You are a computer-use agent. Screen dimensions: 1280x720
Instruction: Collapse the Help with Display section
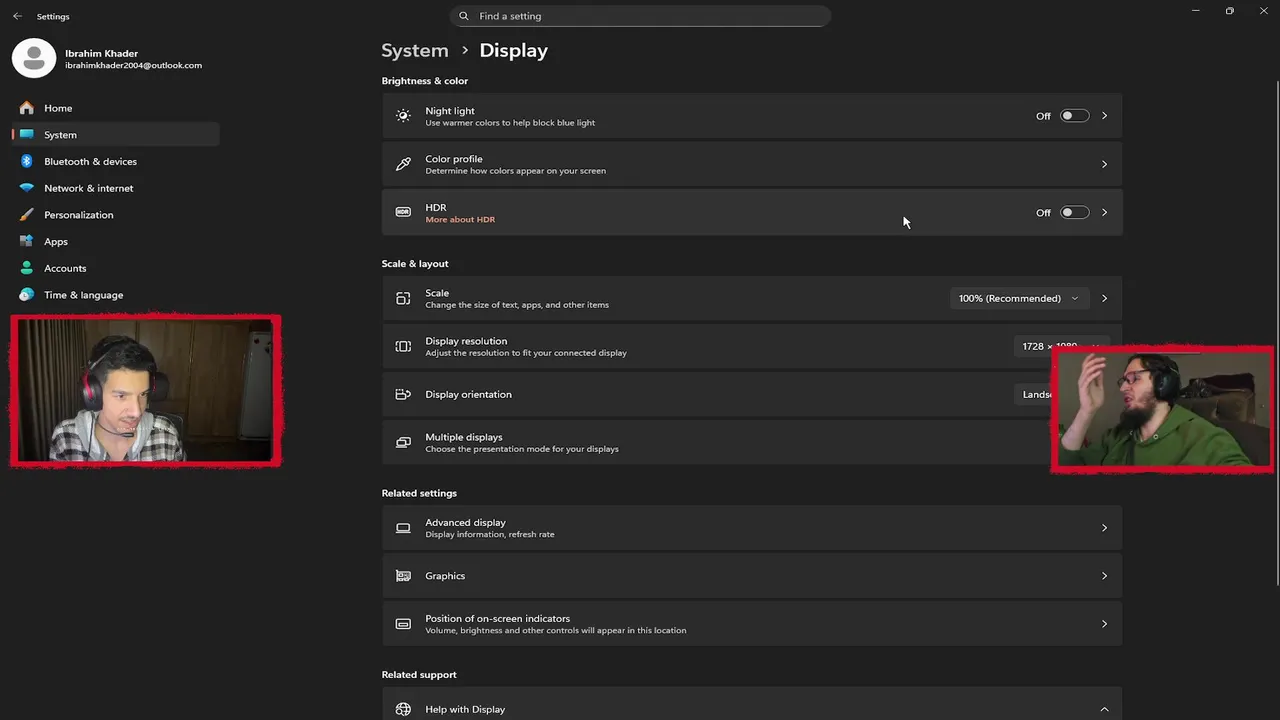(1104, 709)
